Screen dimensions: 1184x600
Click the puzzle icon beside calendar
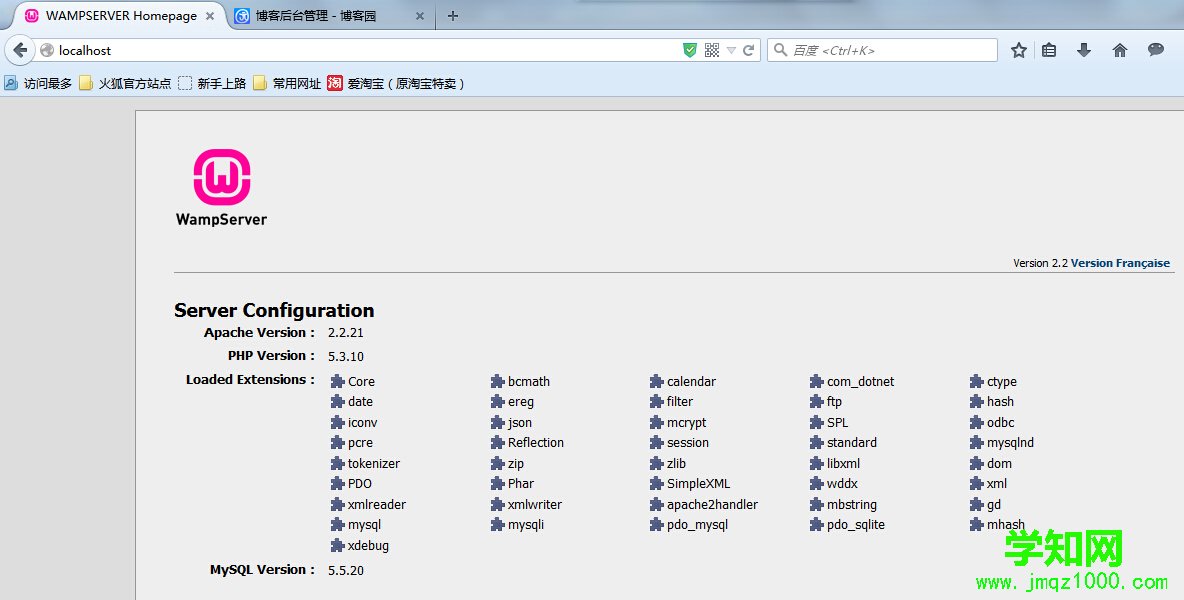[x=657, y=381]
